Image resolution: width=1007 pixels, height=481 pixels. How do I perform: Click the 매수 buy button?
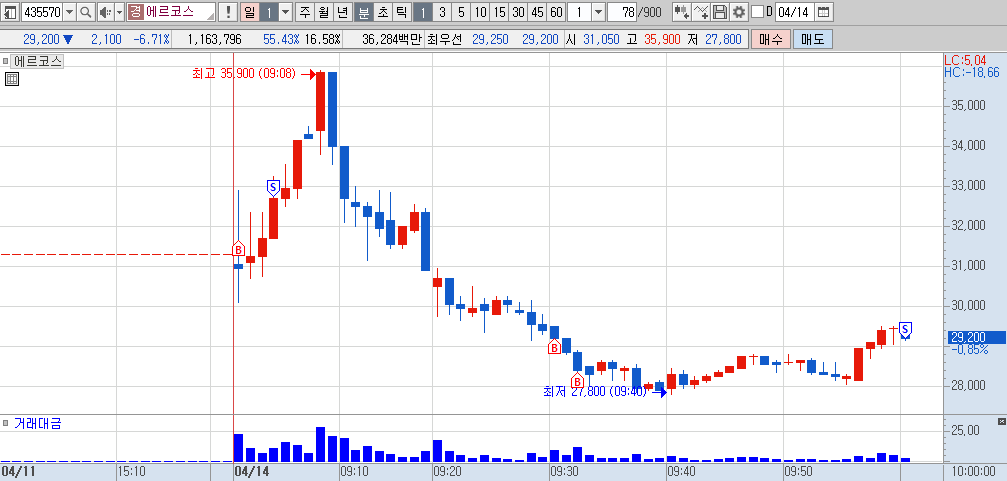pos(770,39)
